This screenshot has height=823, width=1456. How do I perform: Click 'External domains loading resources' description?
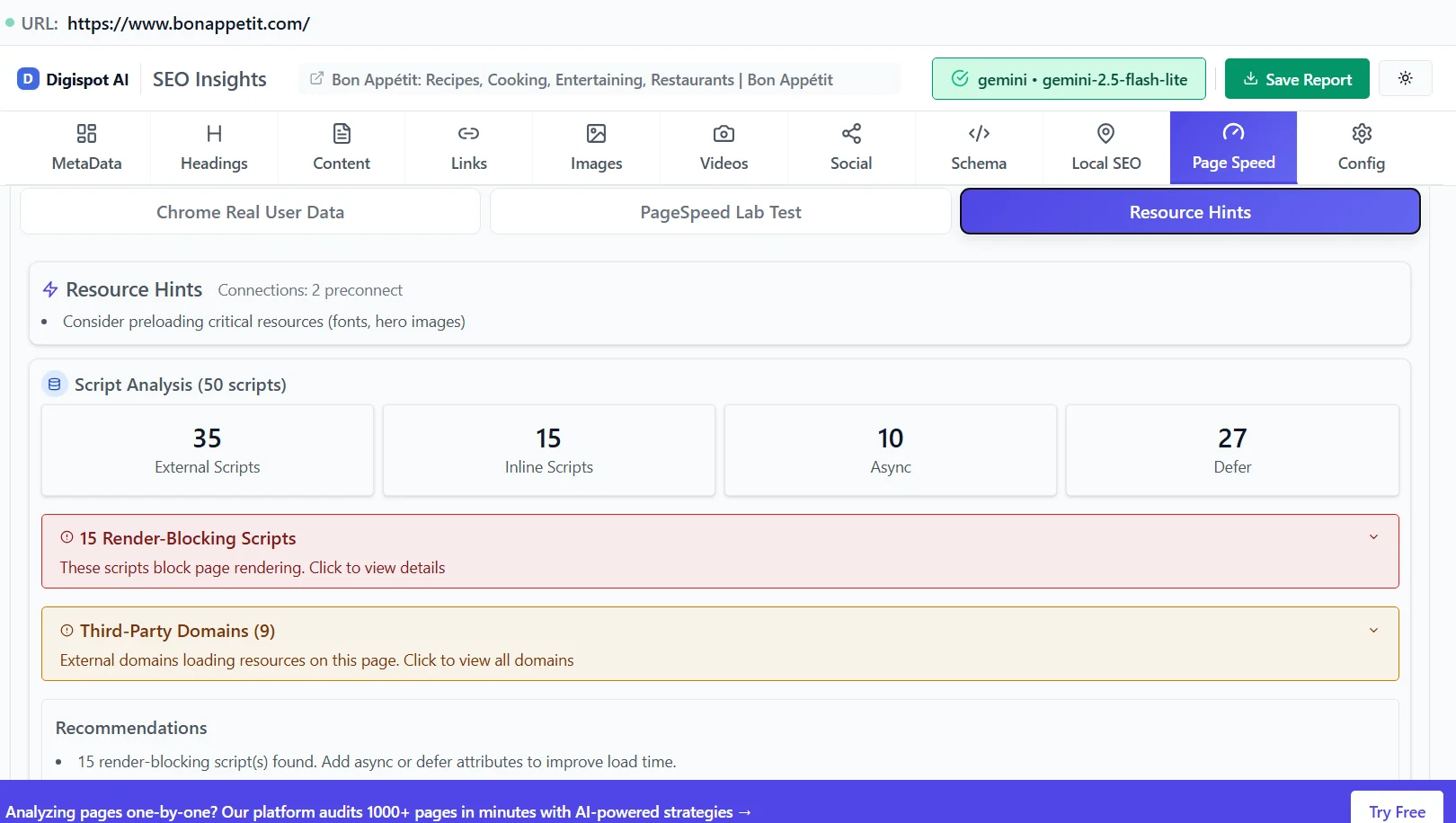coord(316,660)
